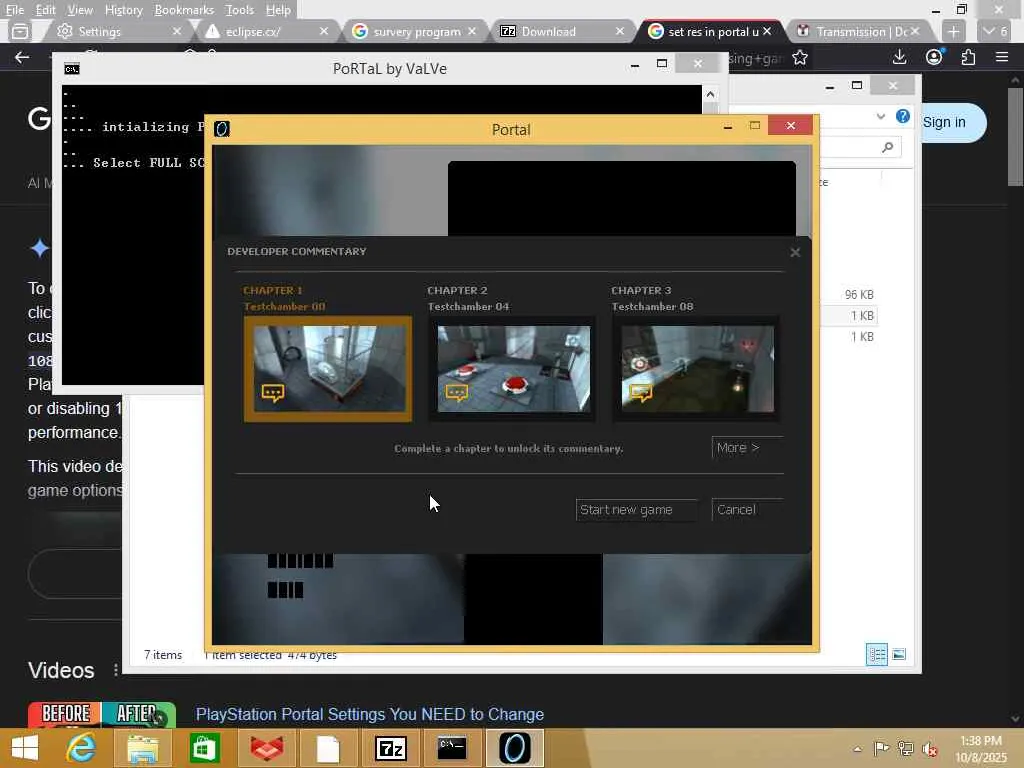Click the Firefox View icon left of tabs
This screenshot has height=768, width=1024.
[x=20, y=31]
